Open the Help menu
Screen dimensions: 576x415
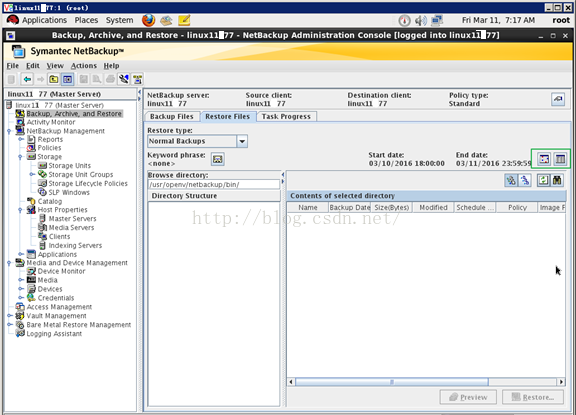(x=111, y=66)
